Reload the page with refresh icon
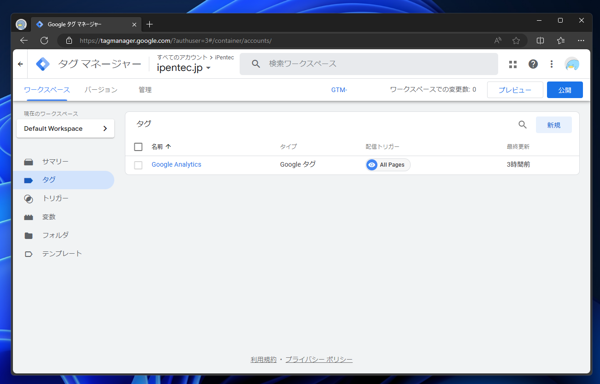The width and height of the screenshot is (600, 384). tap(44, 41)
